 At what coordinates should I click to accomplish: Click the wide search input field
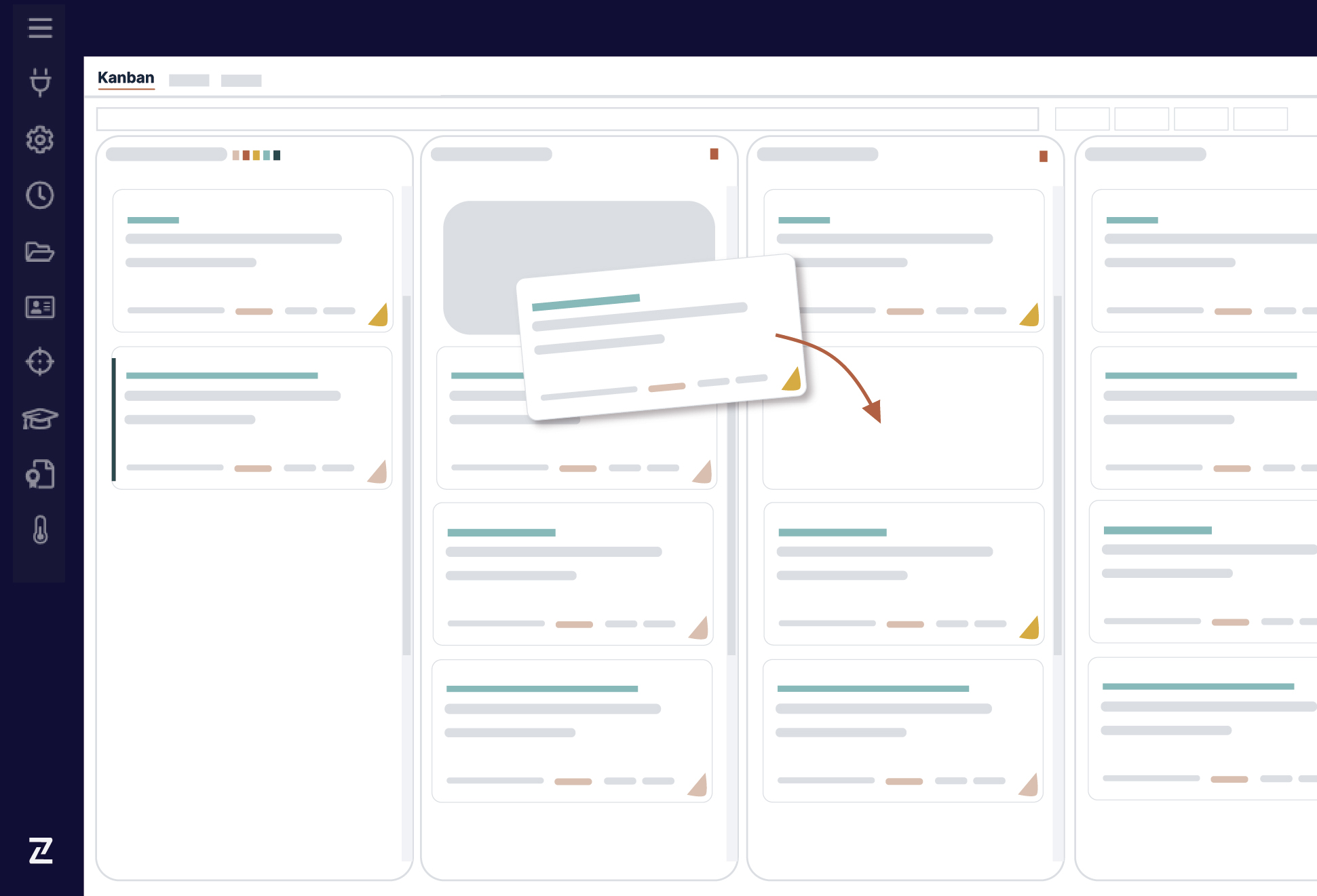pyautogui.click(x=567, y=119)
